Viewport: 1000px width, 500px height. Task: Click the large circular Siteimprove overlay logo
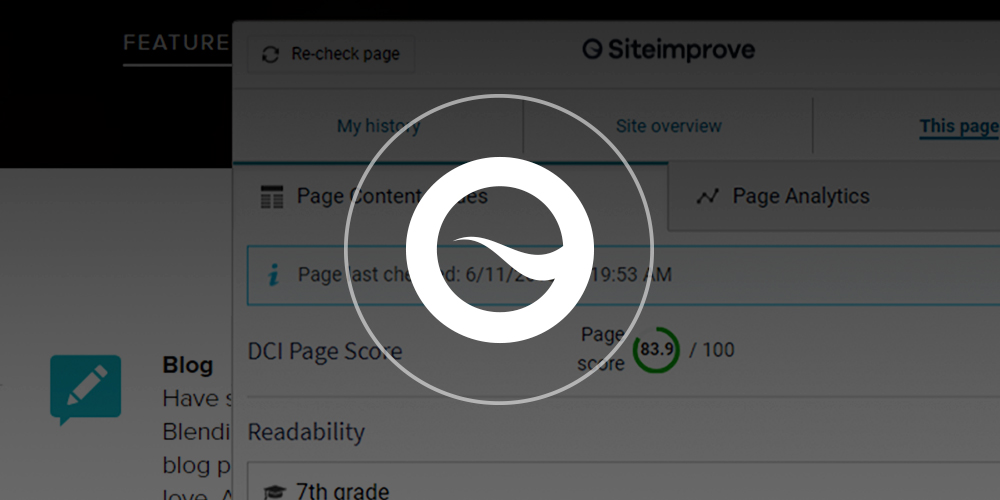[x=499, y=249]
